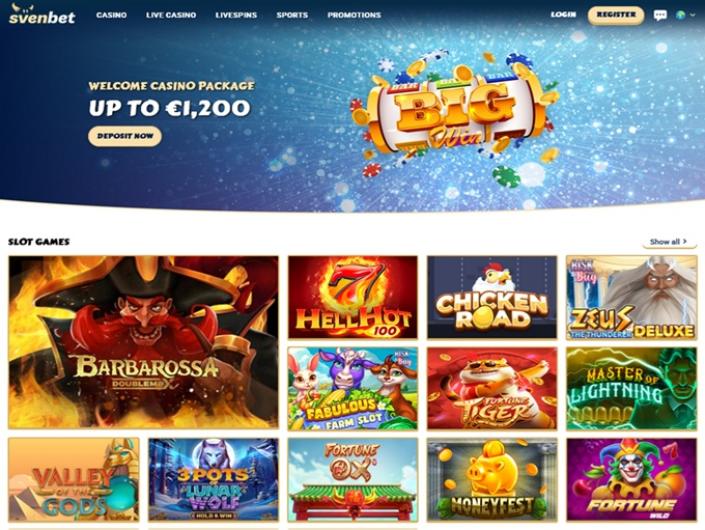The image size is (705, 530).
Task: Play the Fabulous Farm Slot game
Action: point(353,388)
